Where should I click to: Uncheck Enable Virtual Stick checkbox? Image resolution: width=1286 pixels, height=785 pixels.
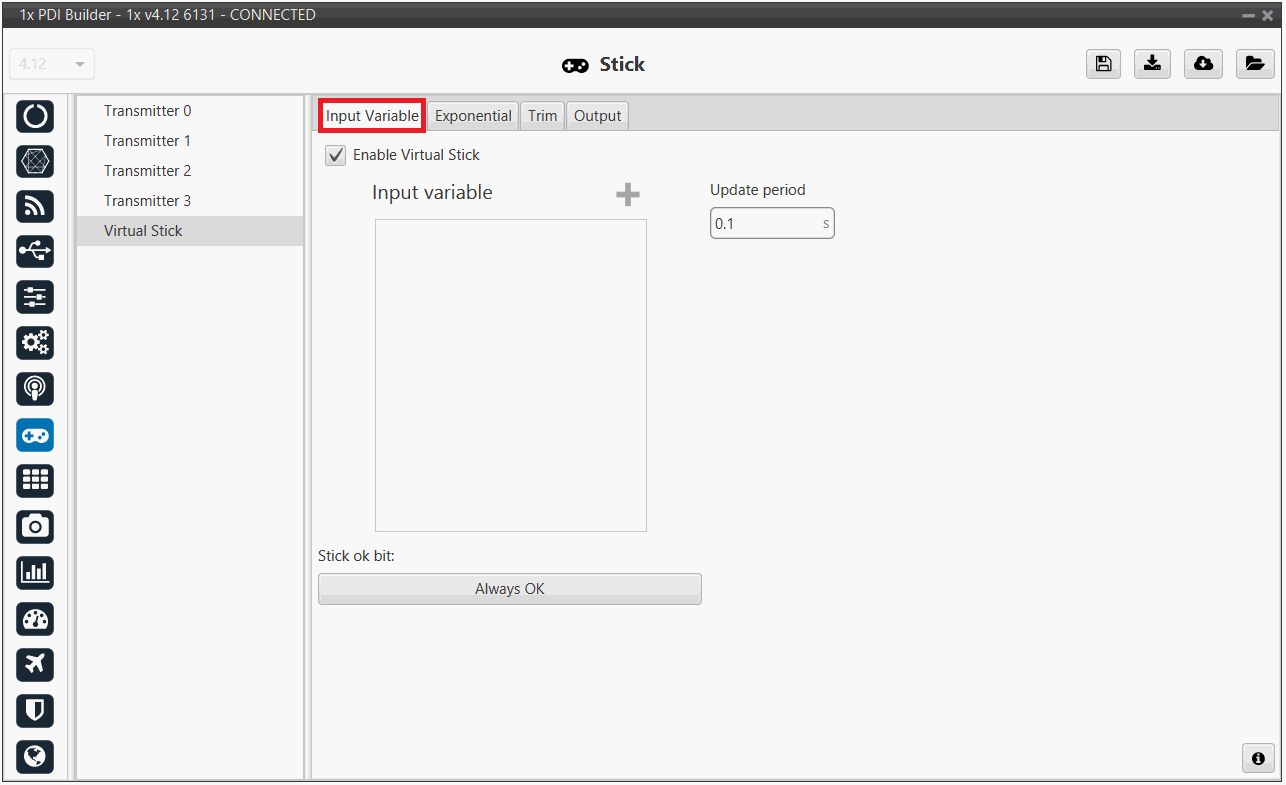pos(336,156)
